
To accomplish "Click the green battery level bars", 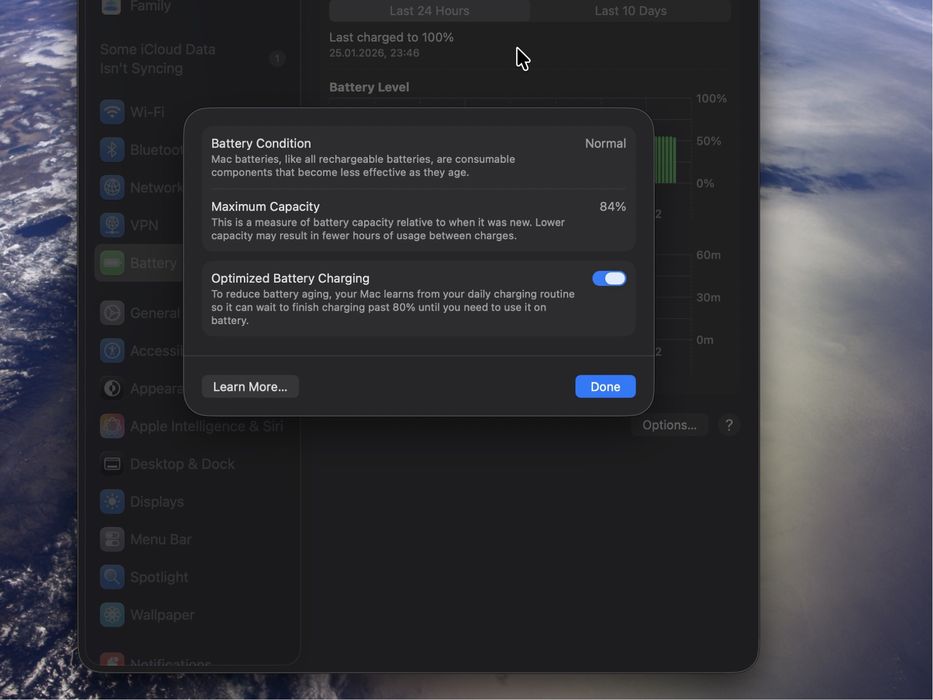I will coord(665,160).
